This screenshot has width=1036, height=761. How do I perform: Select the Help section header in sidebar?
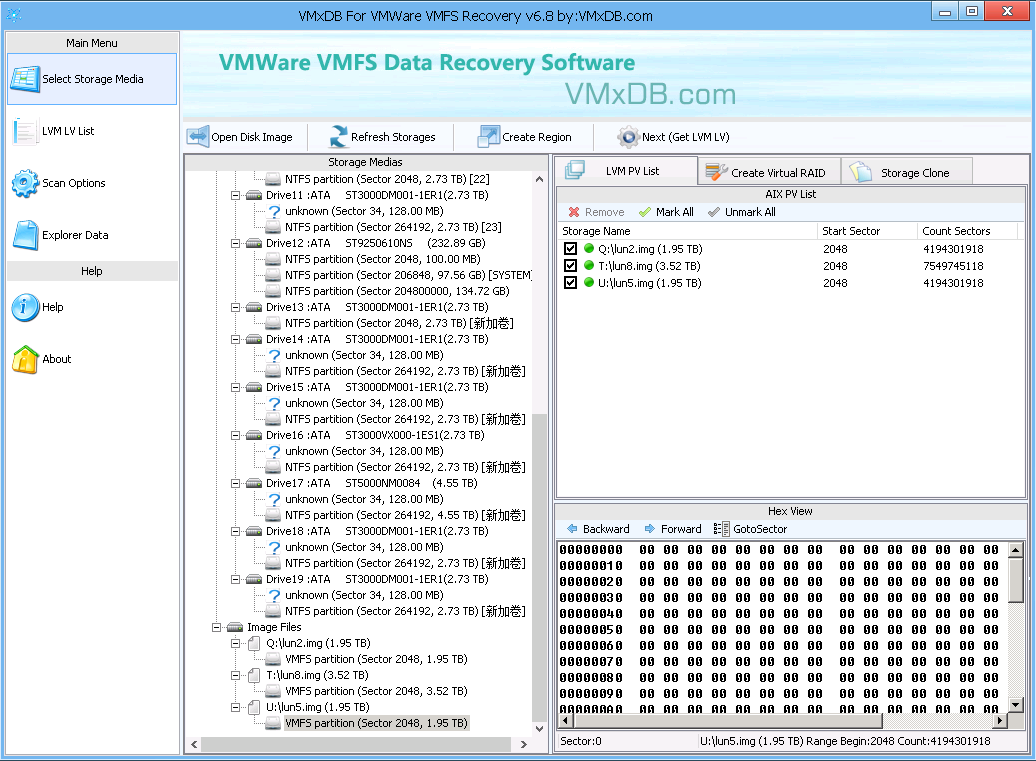(92, 272)
